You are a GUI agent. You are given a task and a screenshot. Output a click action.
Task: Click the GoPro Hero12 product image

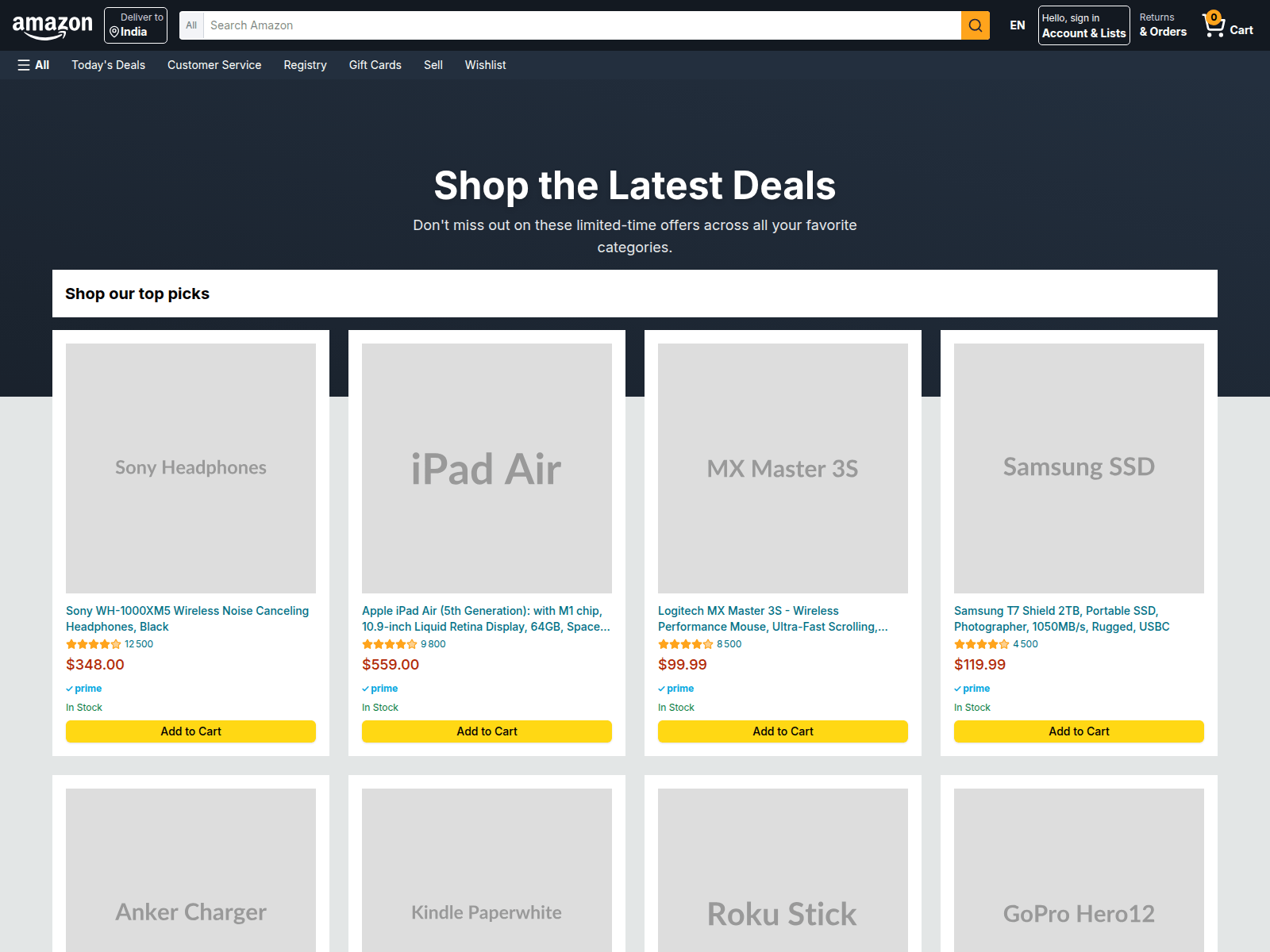1079,870
